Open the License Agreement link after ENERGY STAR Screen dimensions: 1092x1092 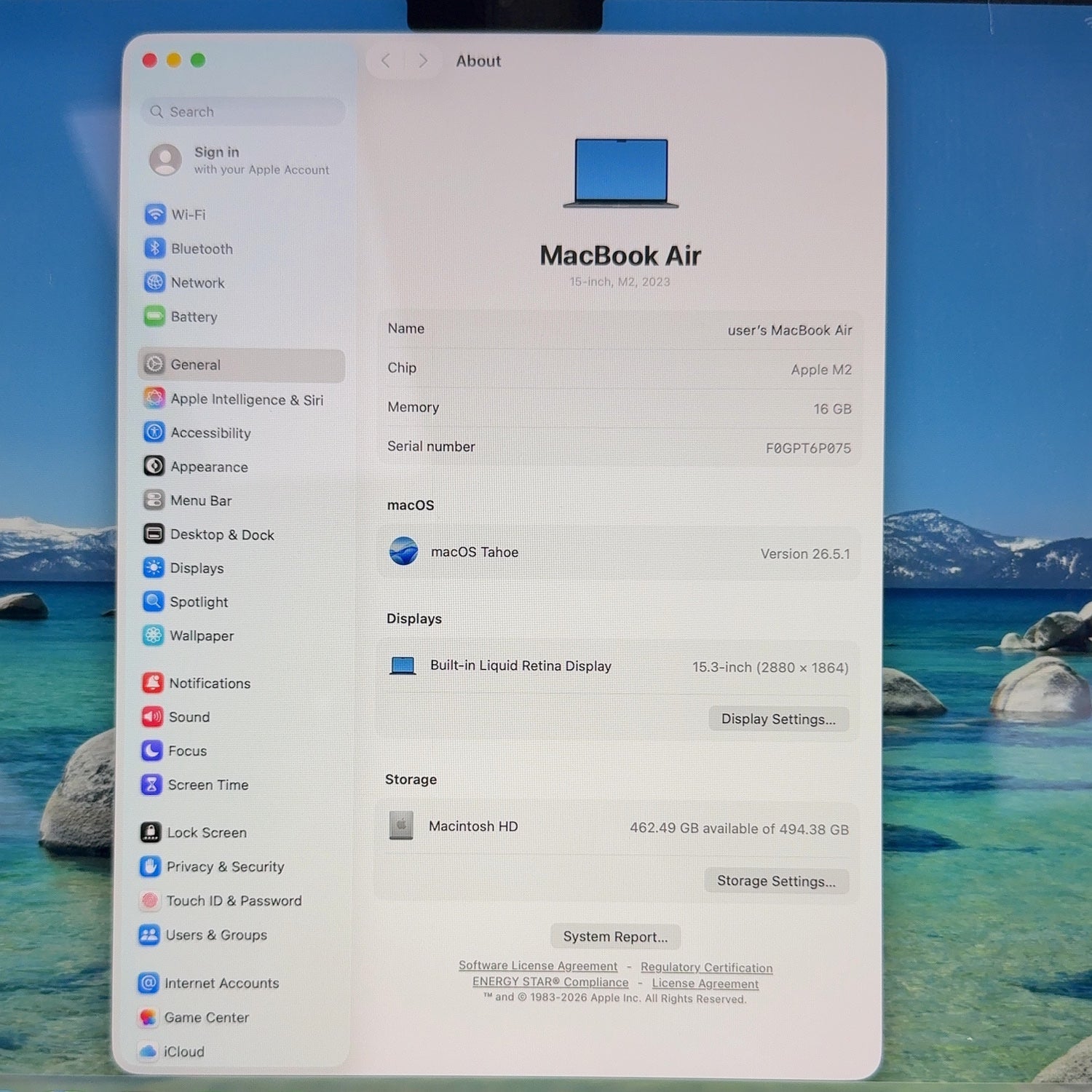[705, 984]
